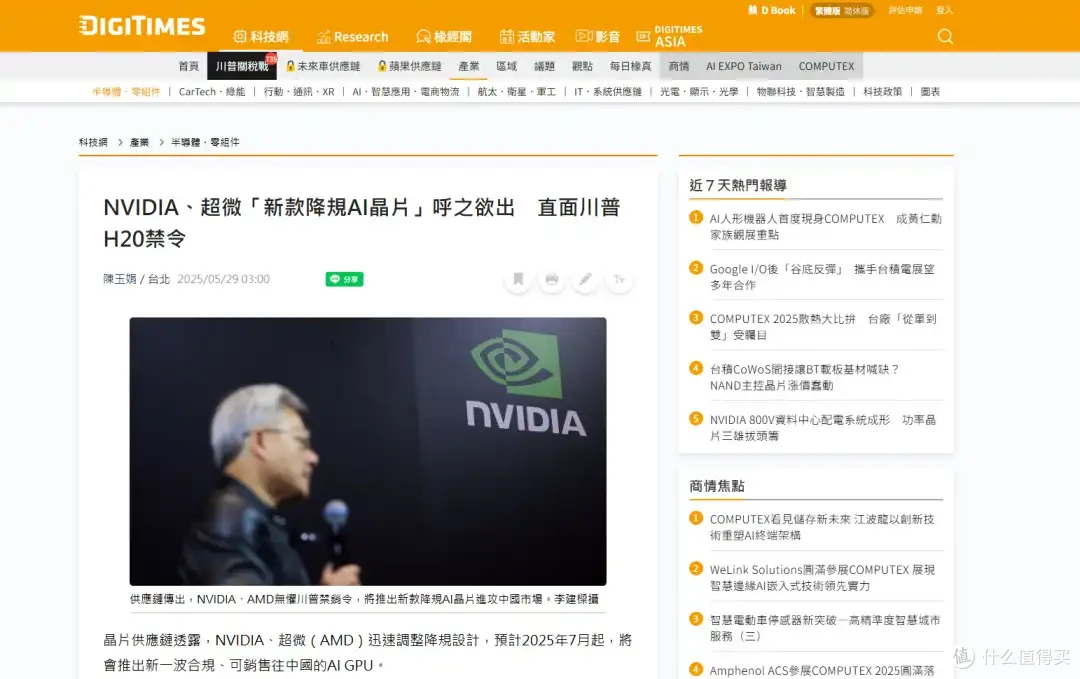Open 商情焦點 story 智慧電動車停感器
The width and height of the screenshot is (1080, 679).
[x=824, y=628]
